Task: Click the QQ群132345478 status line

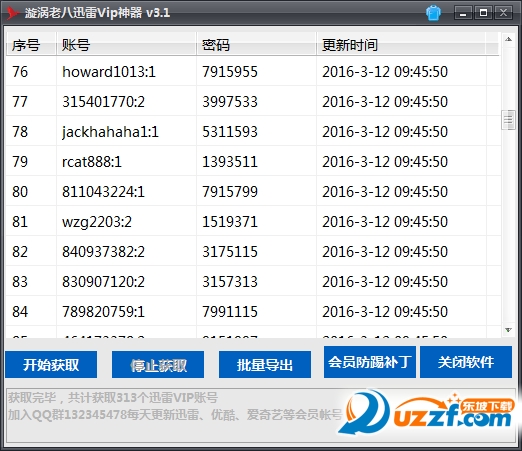Action: tap(175, 415)
